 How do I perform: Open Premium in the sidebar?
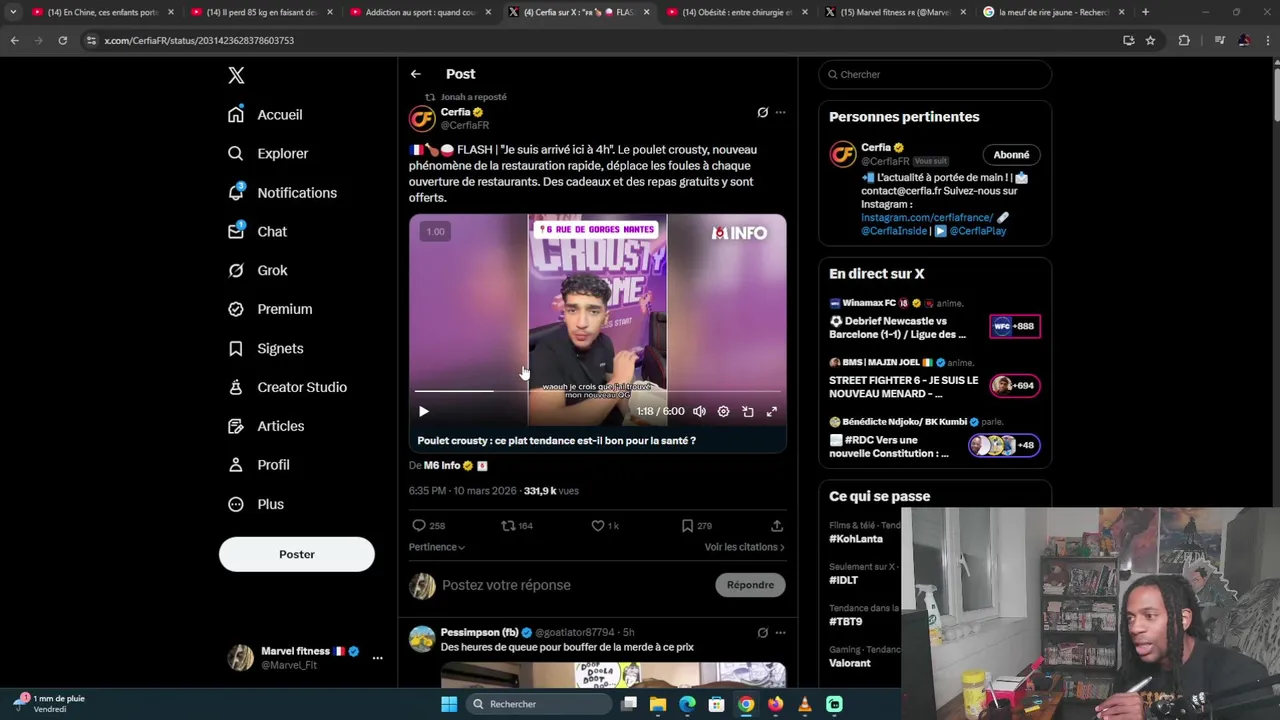(x=270, y=309)
